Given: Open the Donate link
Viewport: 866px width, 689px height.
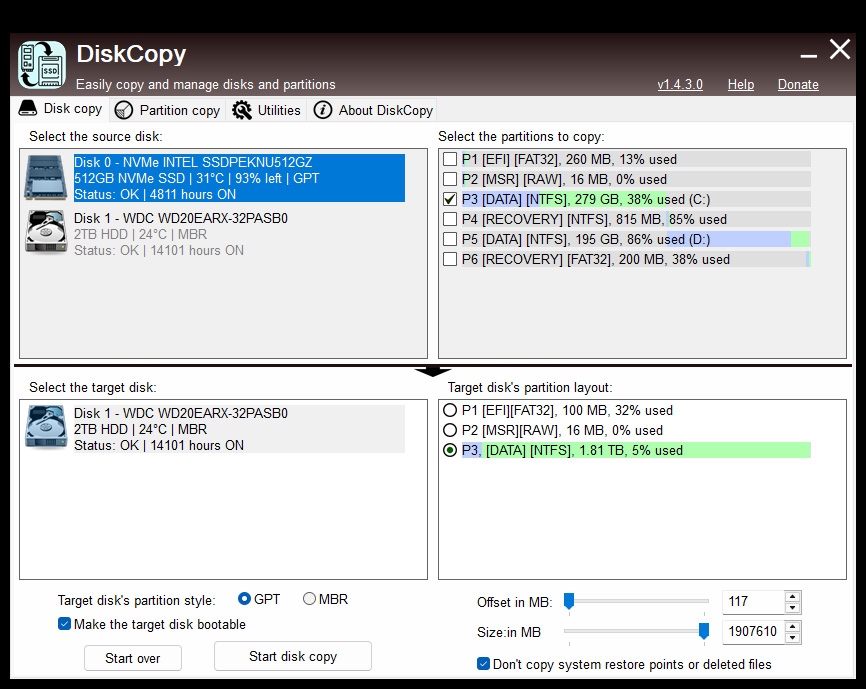Looking at the screenshot, I should tap(798, 84).
